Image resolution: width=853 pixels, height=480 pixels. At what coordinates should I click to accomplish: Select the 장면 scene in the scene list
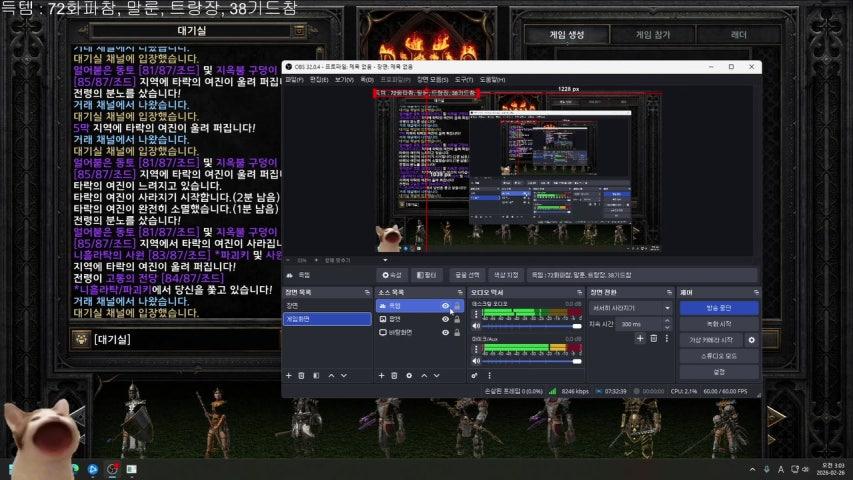pyautogui.click(x=327, y=306)
